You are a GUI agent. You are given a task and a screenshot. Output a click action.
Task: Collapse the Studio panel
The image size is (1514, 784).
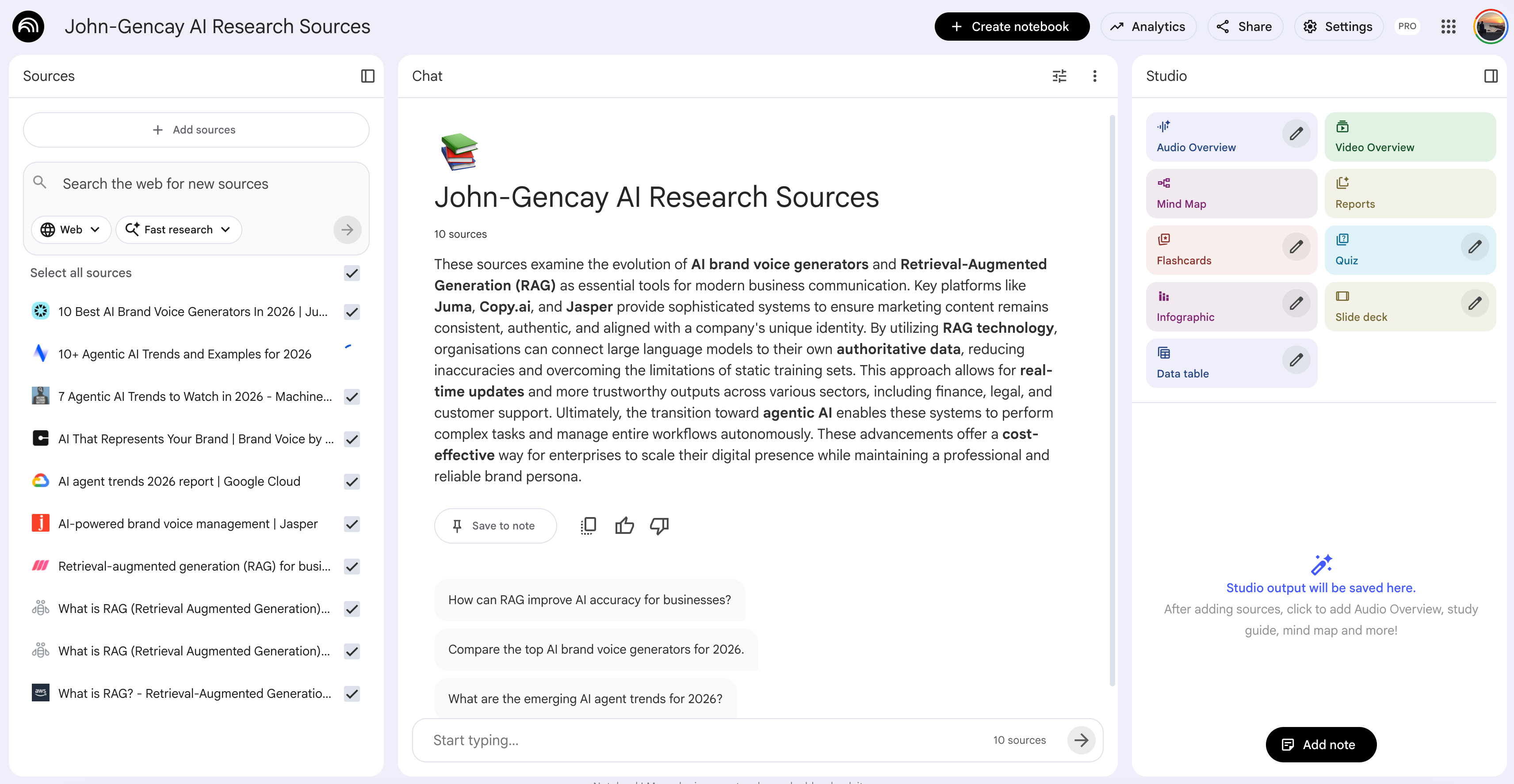pos(1491,76)
